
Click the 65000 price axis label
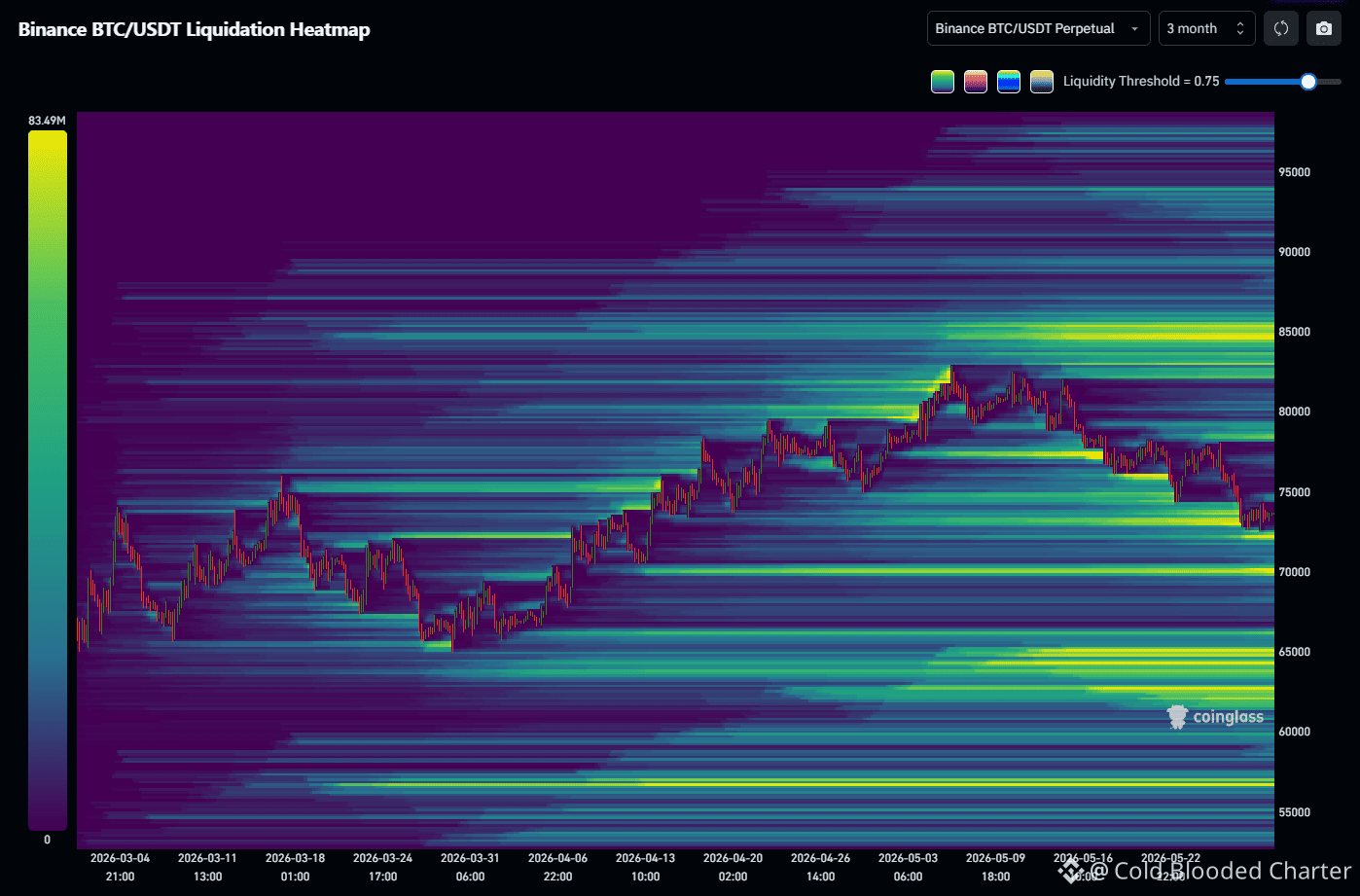(1295, 652)
